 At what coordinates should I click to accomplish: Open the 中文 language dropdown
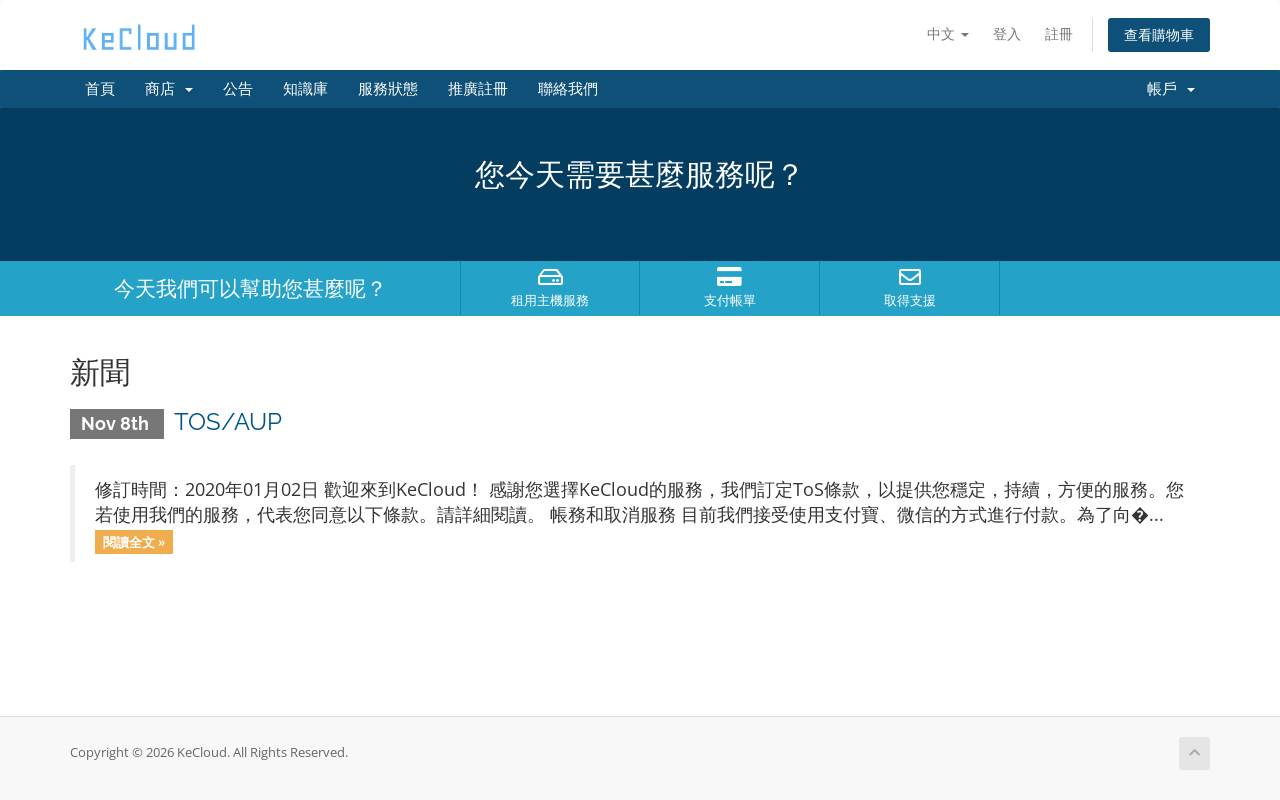pyautogui.click(x=948, y=35)
